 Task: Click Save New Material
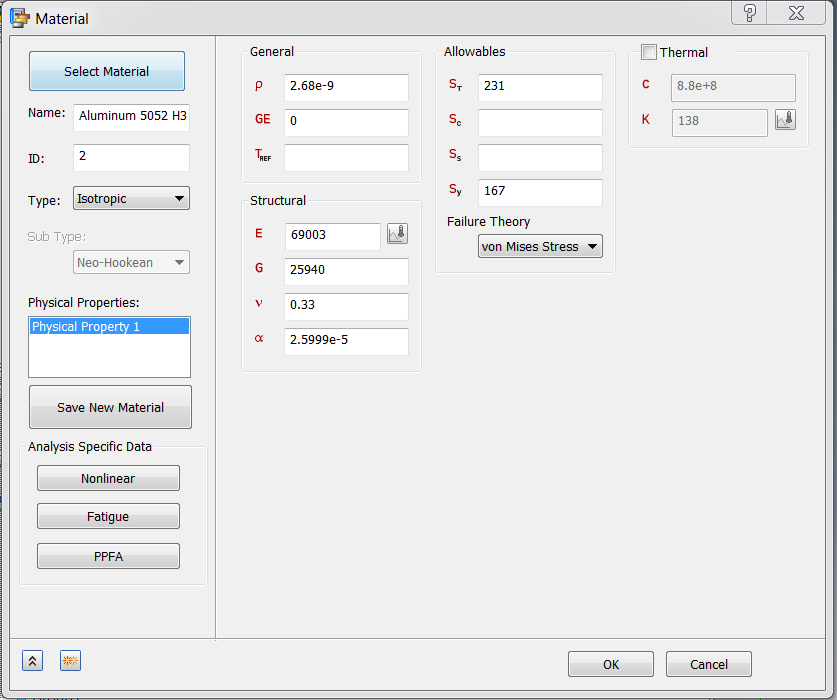tap(110, 407)
